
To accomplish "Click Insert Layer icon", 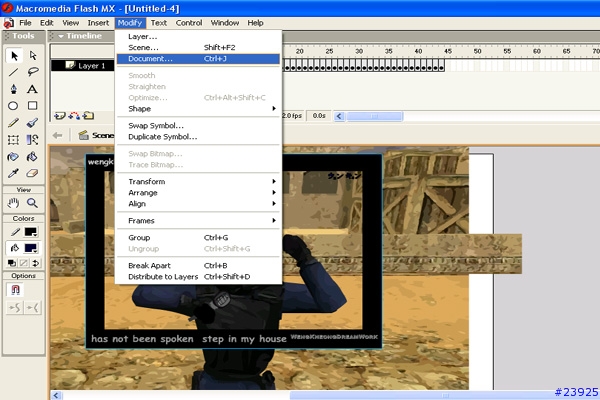I will pos(60,116).
